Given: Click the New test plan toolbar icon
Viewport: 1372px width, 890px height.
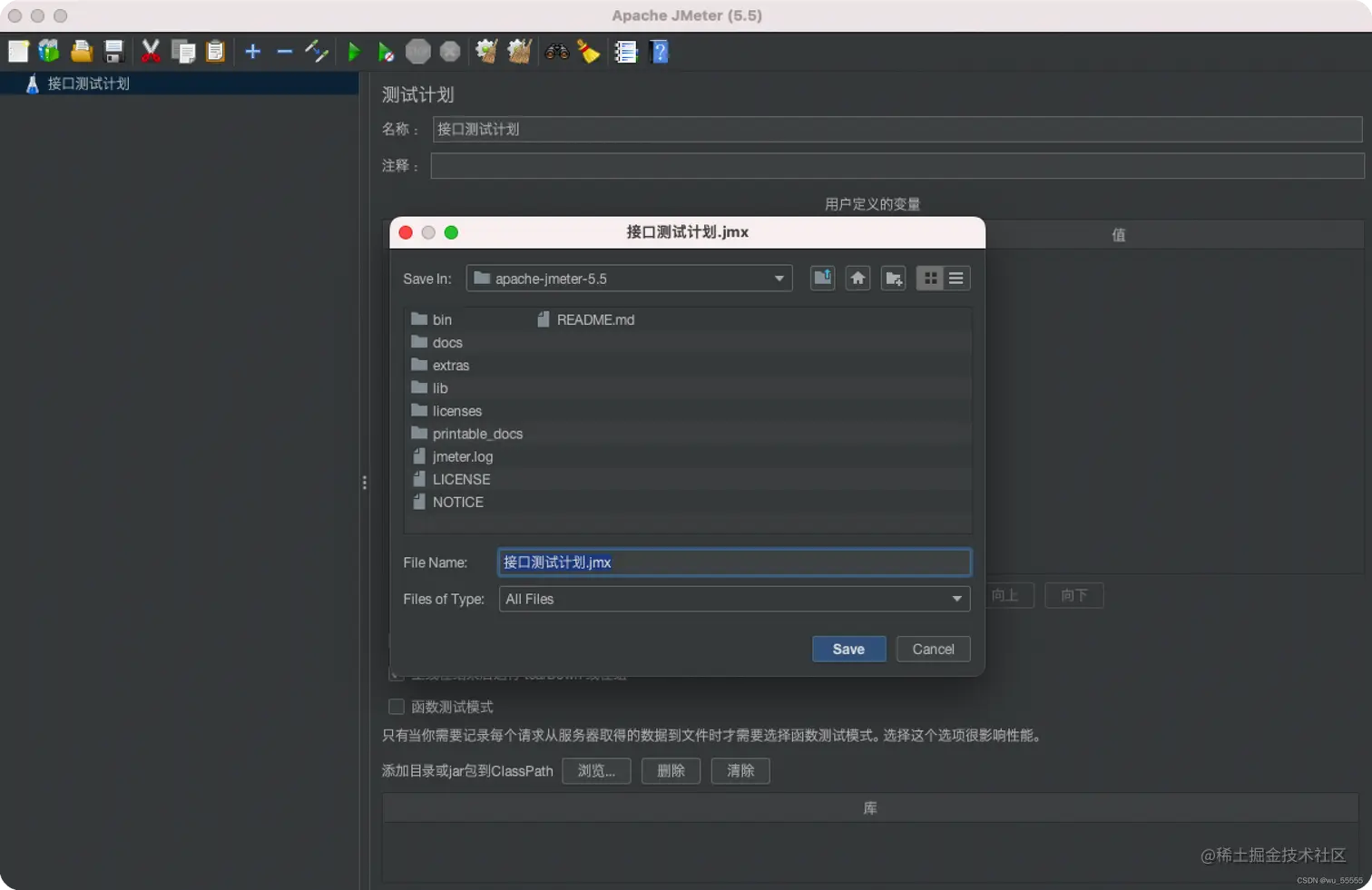Looking at the screenshot, I should [18, 52].
